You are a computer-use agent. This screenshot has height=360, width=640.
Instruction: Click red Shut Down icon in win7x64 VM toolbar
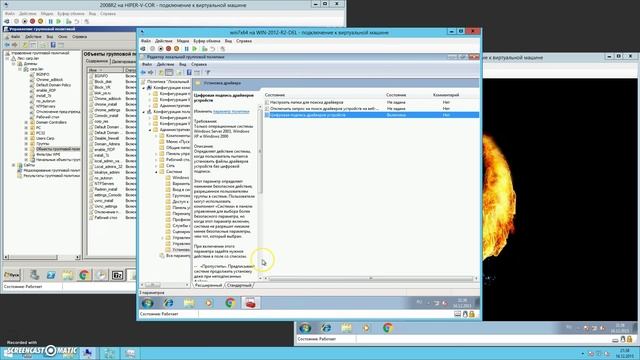[x=168, y=49]
